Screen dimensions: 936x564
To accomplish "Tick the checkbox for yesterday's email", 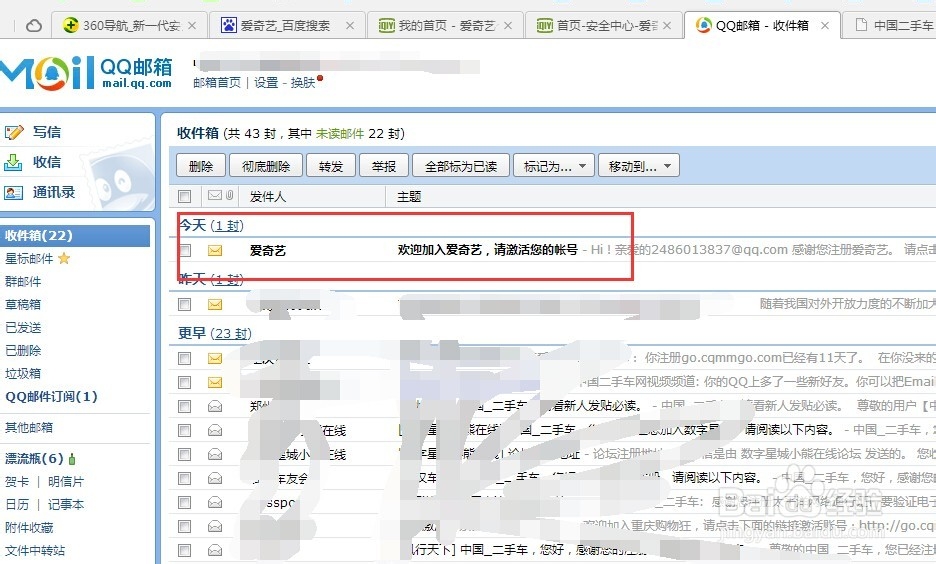I will click(184, 304).
